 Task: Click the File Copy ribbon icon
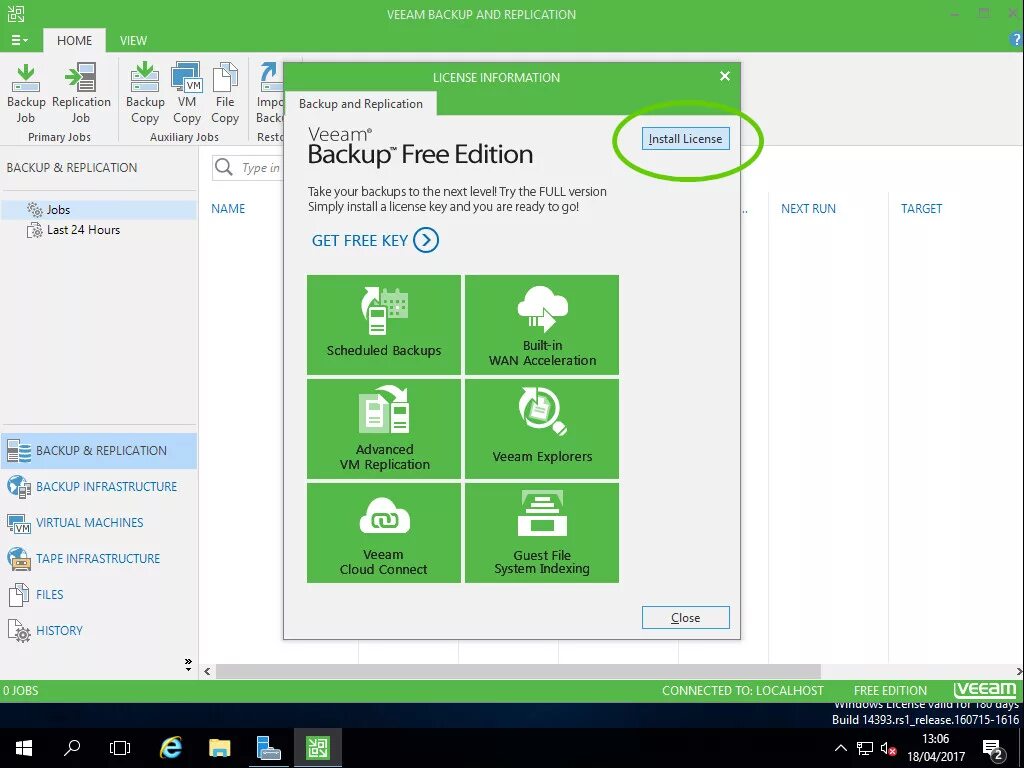[x=225, y=93]
